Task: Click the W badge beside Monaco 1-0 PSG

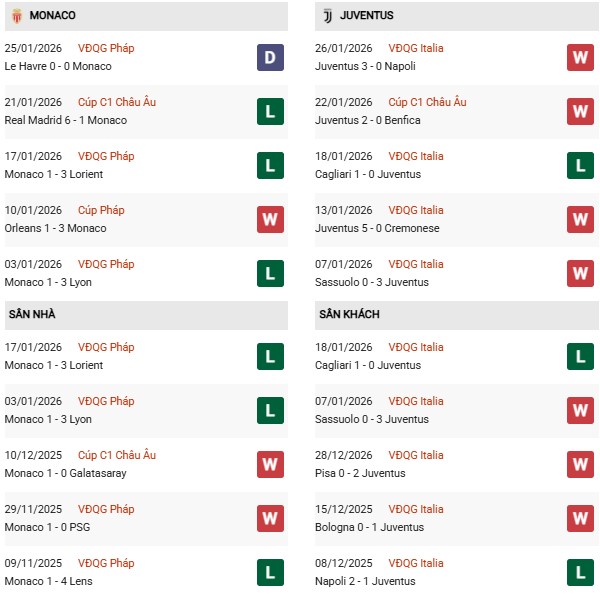Action: click(x=270, y=518)
